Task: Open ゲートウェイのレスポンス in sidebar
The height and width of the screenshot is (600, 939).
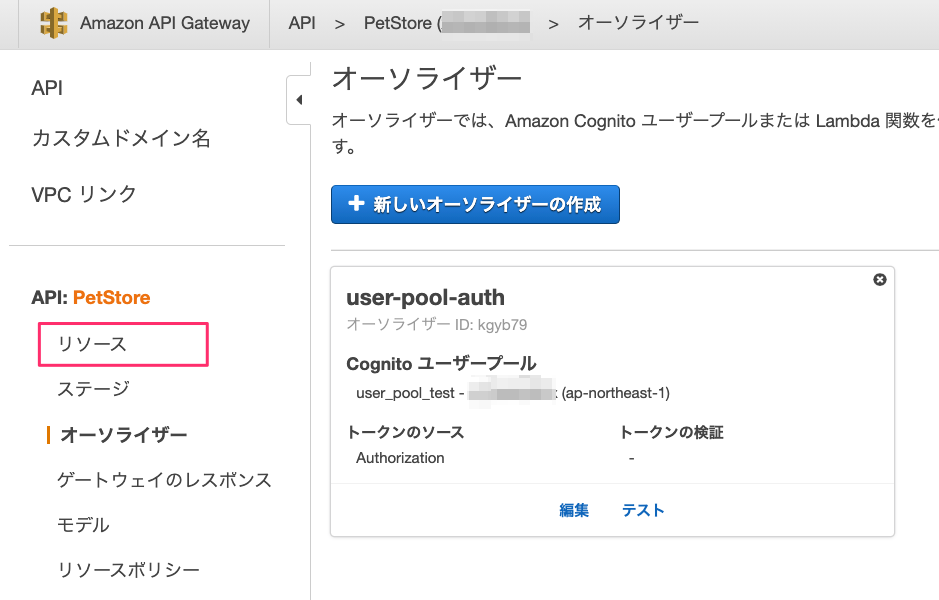Action: tap(164, 480)
